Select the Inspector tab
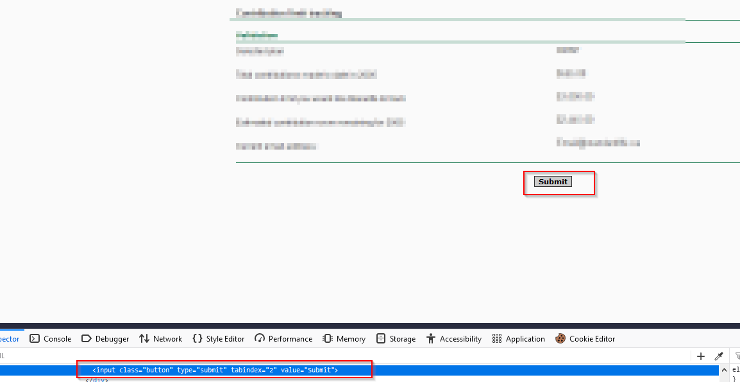The height and width of the screenshot is (382, 740). click(x=10, y=339)
